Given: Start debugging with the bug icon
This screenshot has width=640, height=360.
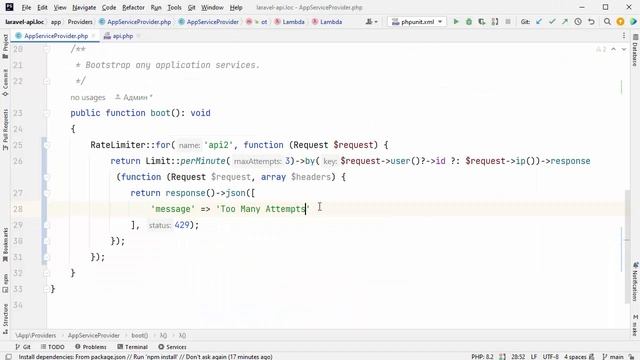Looking at the screenshot, I should point(469,22).
